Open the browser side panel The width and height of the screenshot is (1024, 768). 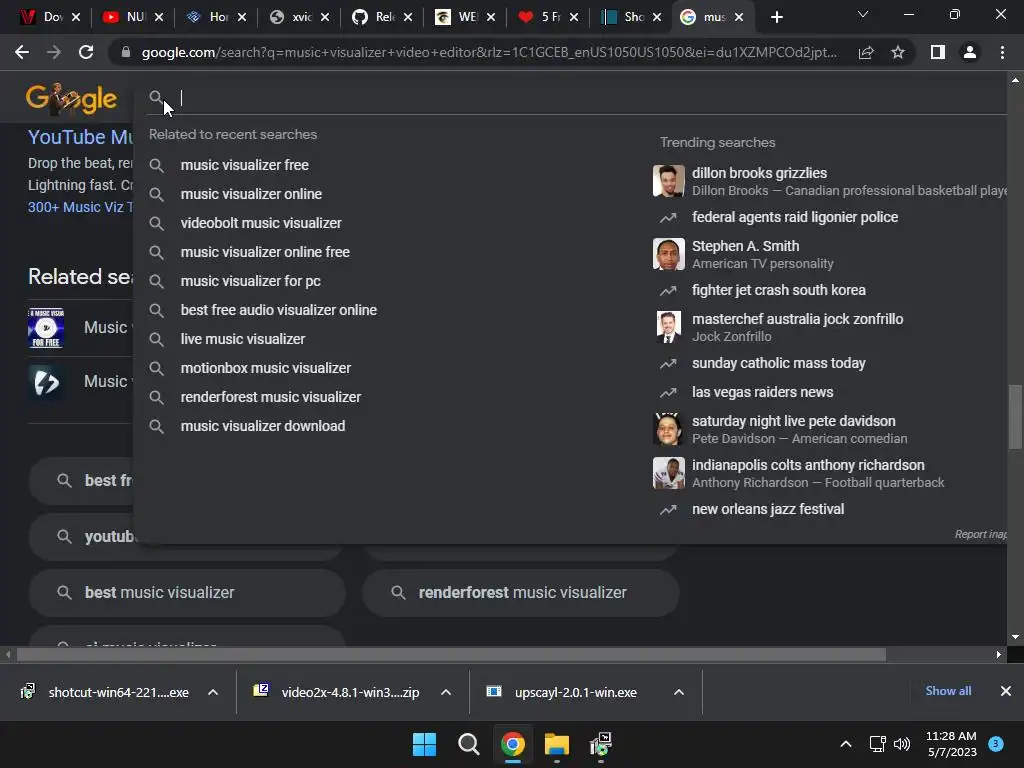pos(938,52)
